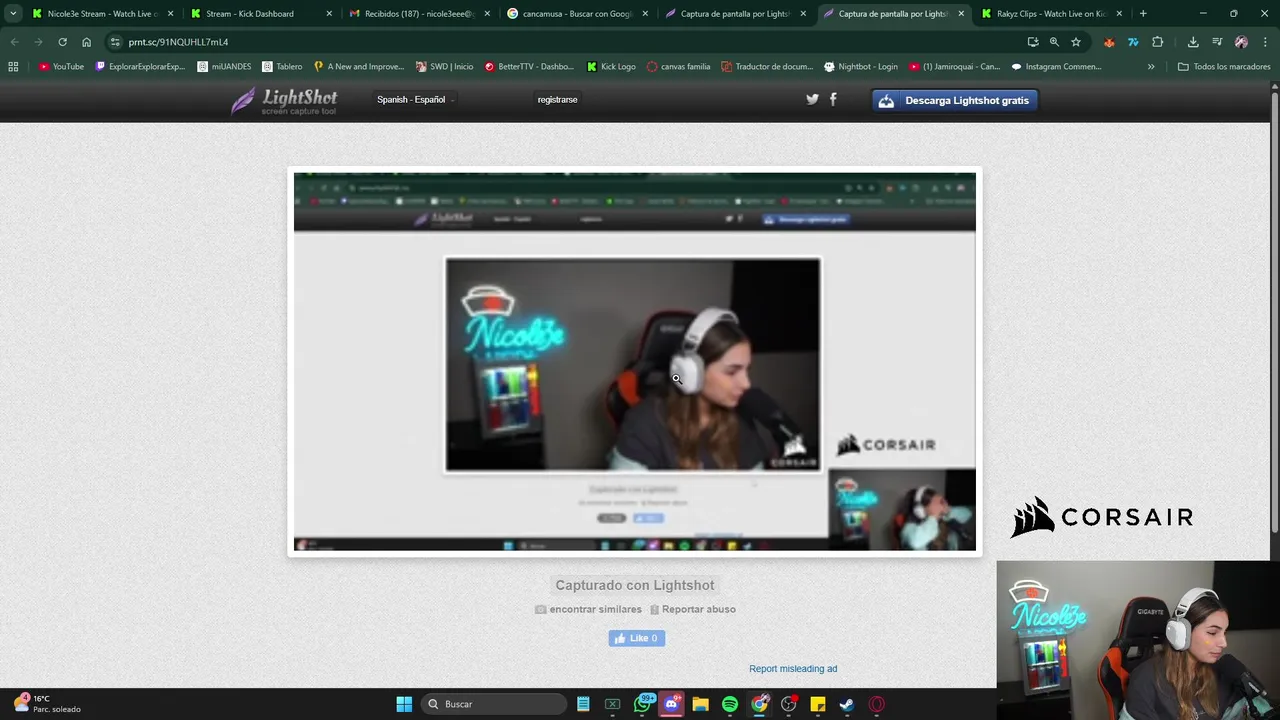
Task: Open site information icon in address bar
Action: pos(115,42)
